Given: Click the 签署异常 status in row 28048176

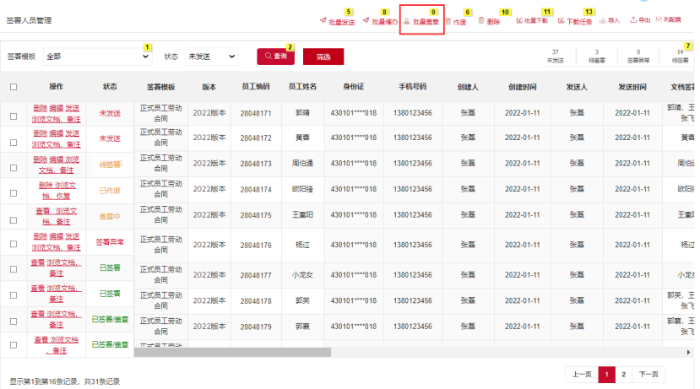Looking at the screenshot, I should (x=110, y=242).
